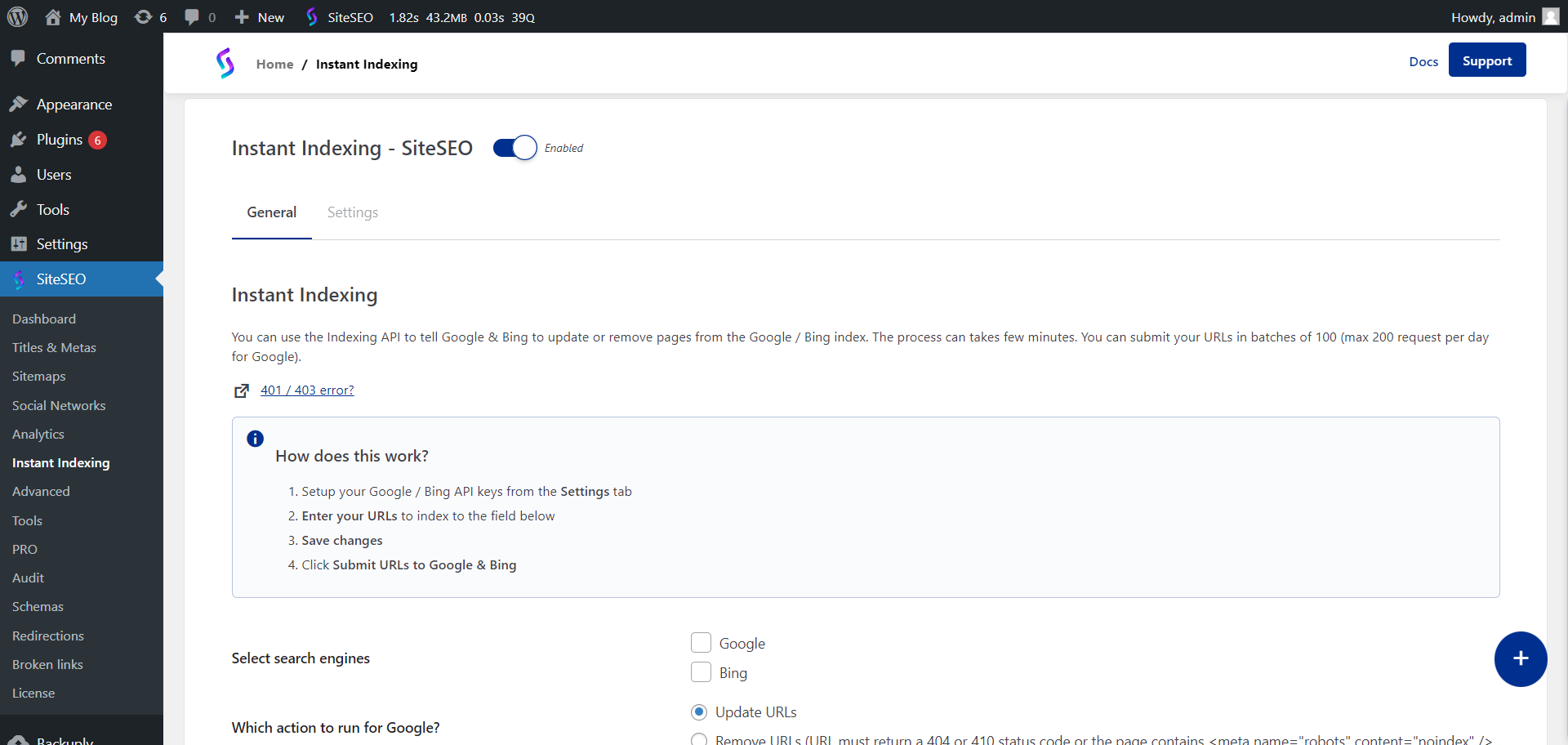Click Howdy, admin account menu
This screenshot has width=1568, height=745.
point(1504,17)
